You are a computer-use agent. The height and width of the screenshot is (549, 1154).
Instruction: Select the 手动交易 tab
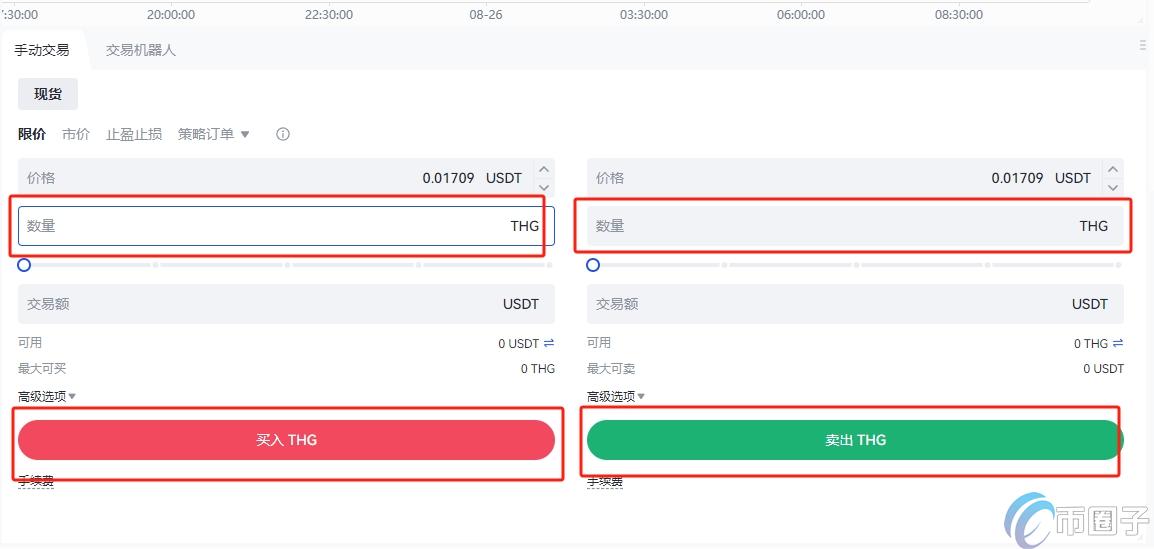click(42, 50)
